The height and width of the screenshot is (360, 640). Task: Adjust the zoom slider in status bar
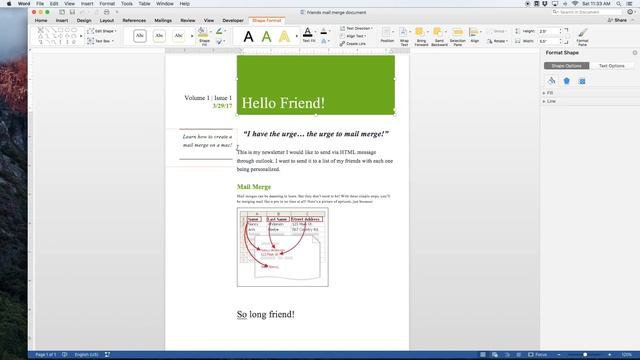[x=584, y=355]
